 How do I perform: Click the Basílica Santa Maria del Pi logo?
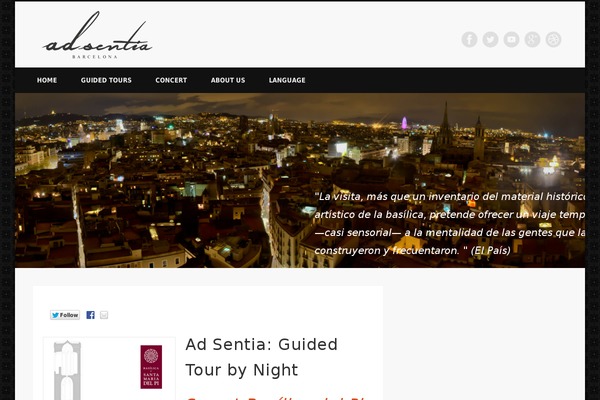click(x=151, y=367)
